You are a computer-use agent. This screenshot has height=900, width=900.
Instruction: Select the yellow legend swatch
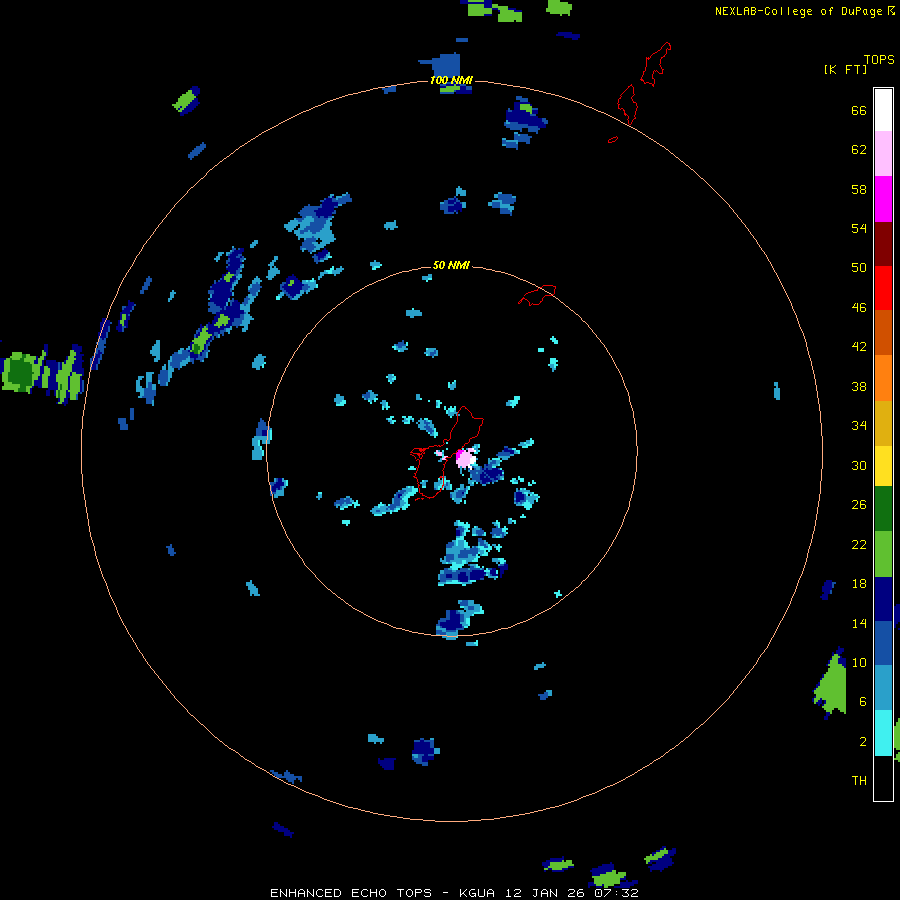pos(883,466)
